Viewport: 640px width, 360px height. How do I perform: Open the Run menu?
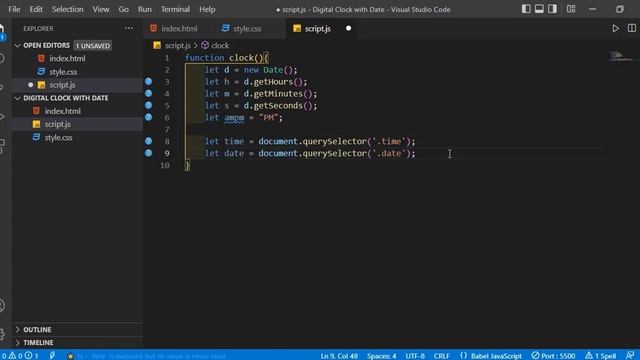(144, 9)
